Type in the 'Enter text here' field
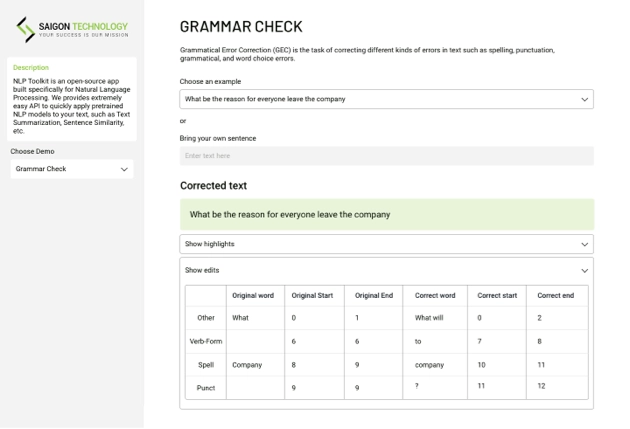Viewport: 630px width, 429px height. [x=385, y=156]
